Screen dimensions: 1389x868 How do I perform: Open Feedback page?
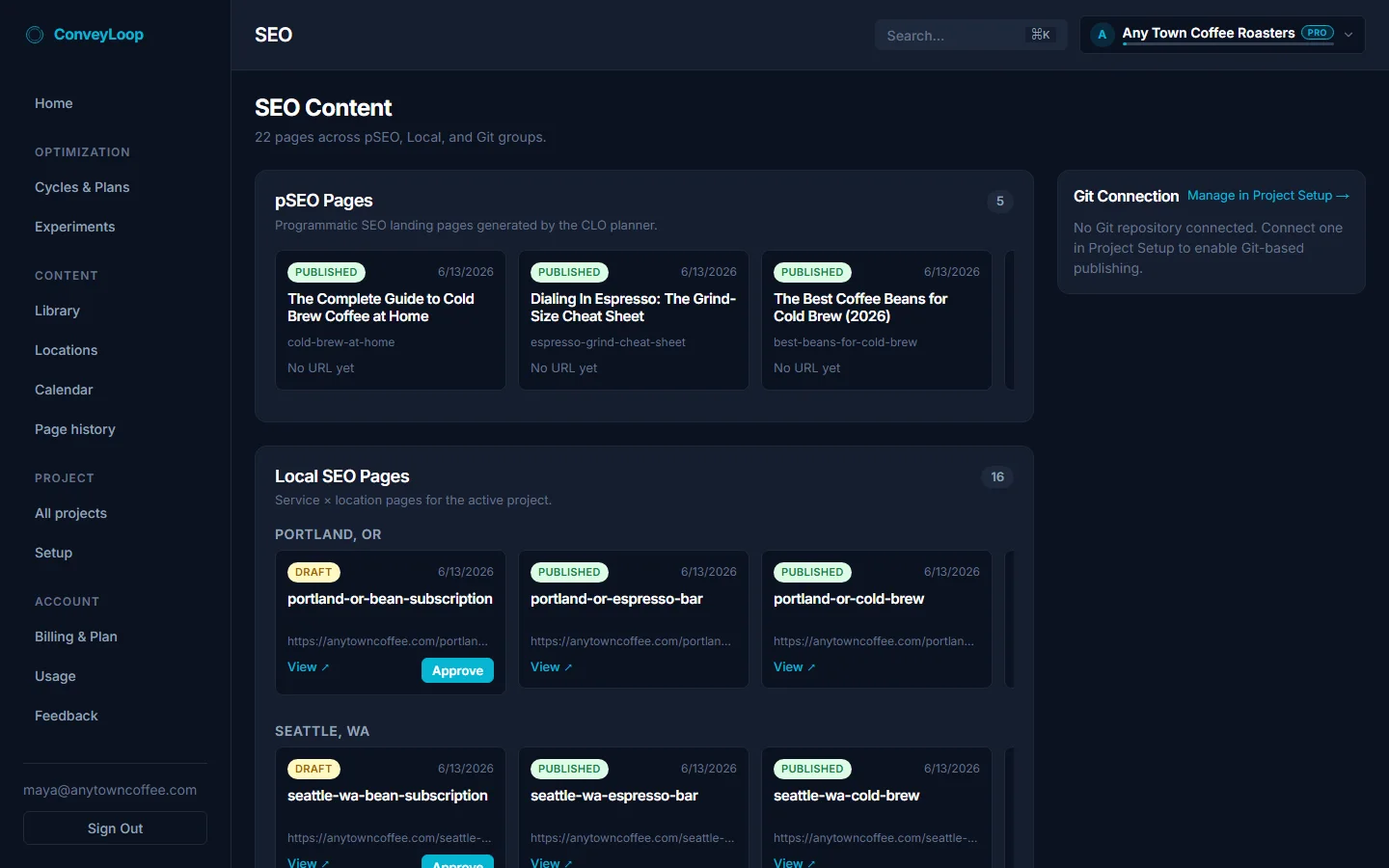click(67, 716)
